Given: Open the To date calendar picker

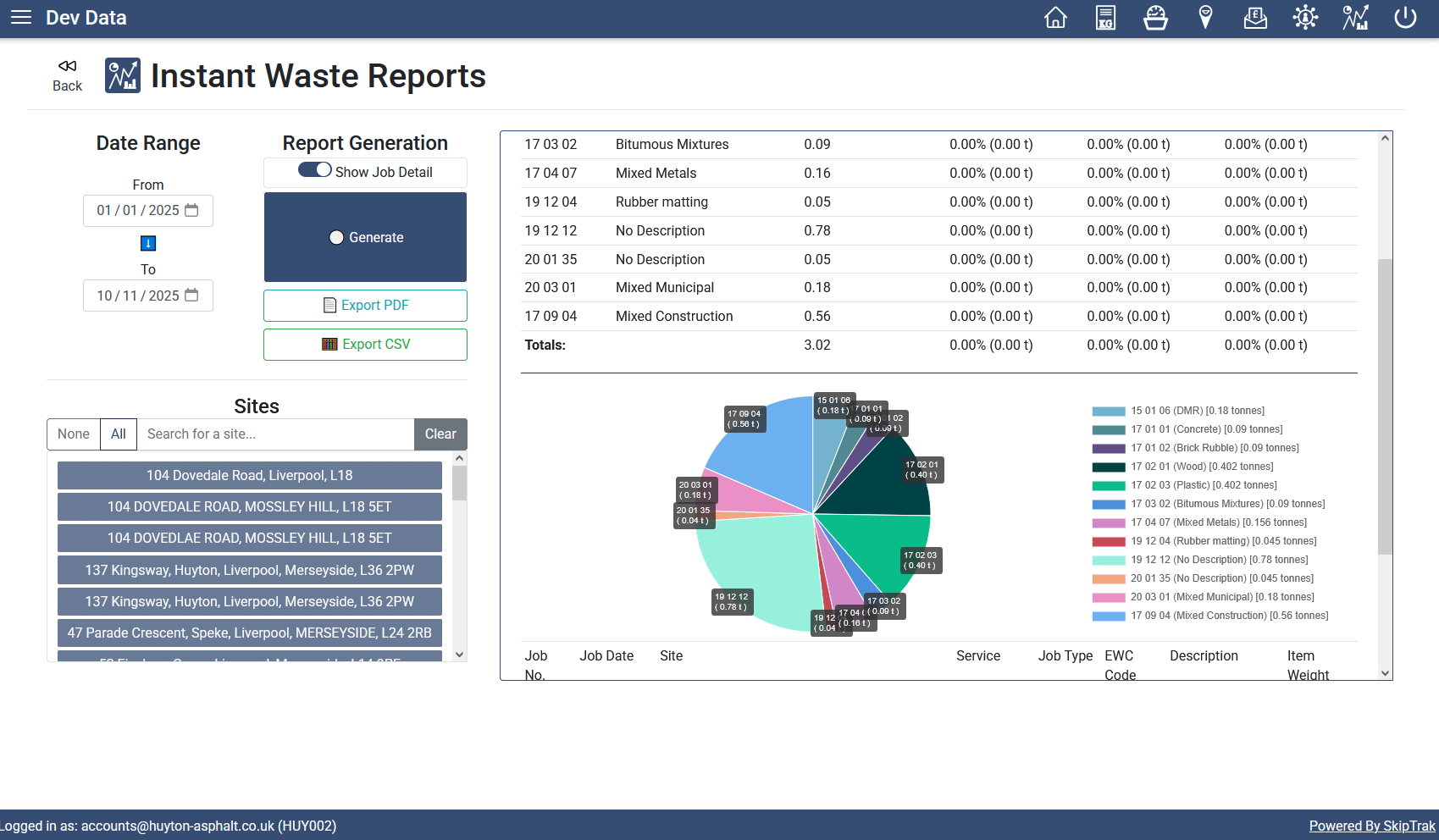Looking at the screenshot, I should 192,296.
